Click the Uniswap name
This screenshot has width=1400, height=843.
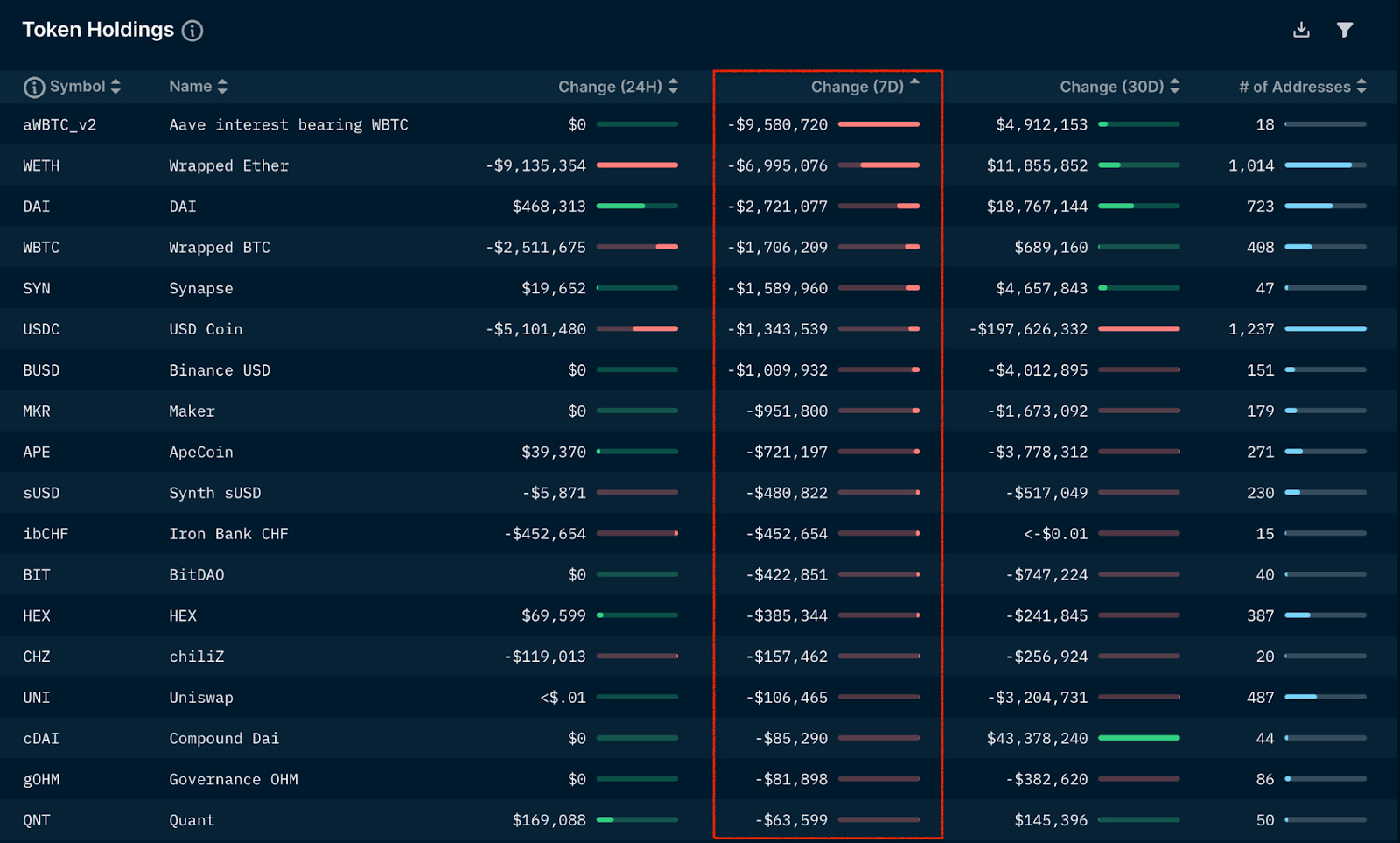(x=201, y=698)
